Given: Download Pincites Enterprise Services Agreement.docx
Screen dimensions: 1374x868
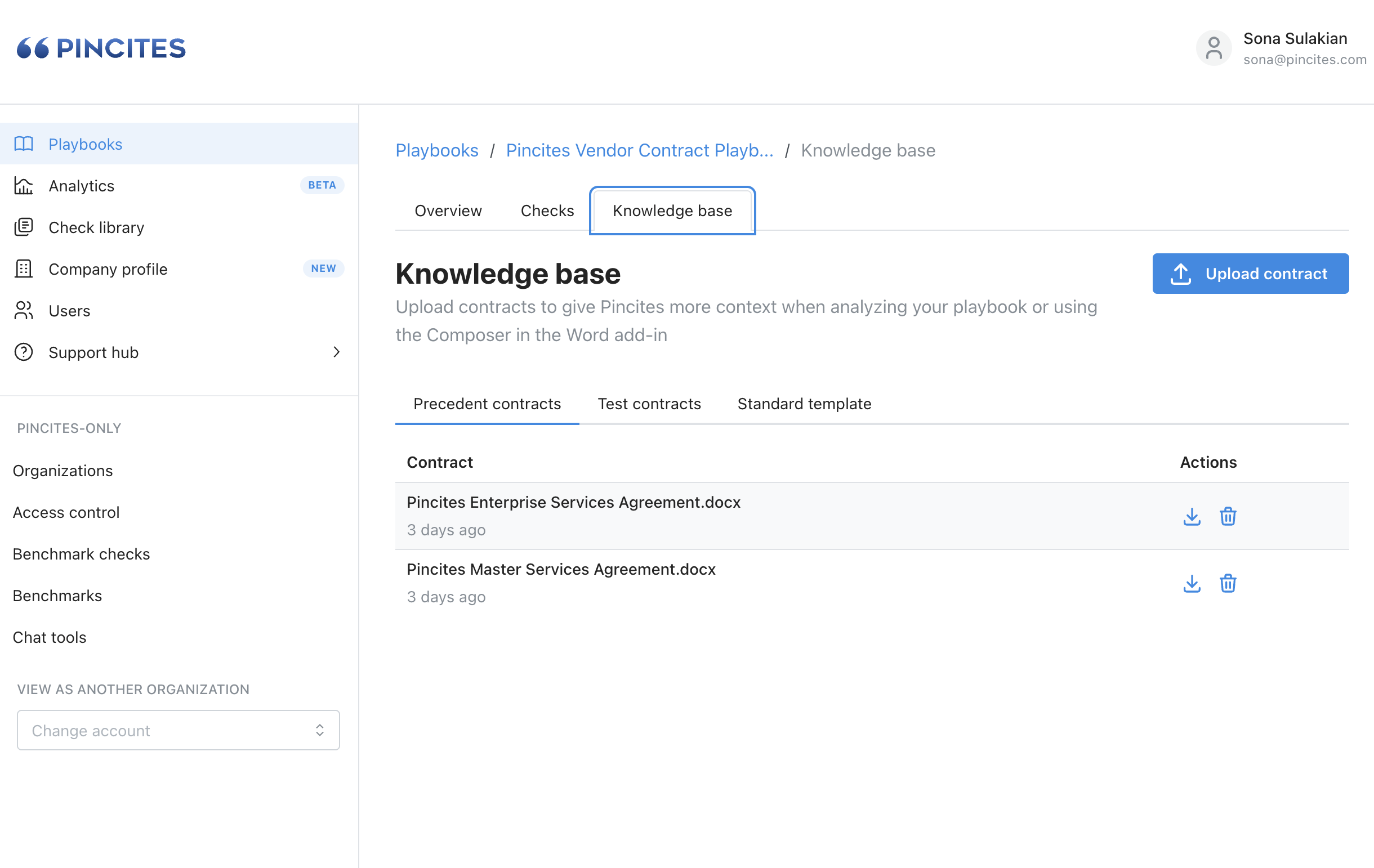Looking at the screenshot, I should pos(1192,517).
